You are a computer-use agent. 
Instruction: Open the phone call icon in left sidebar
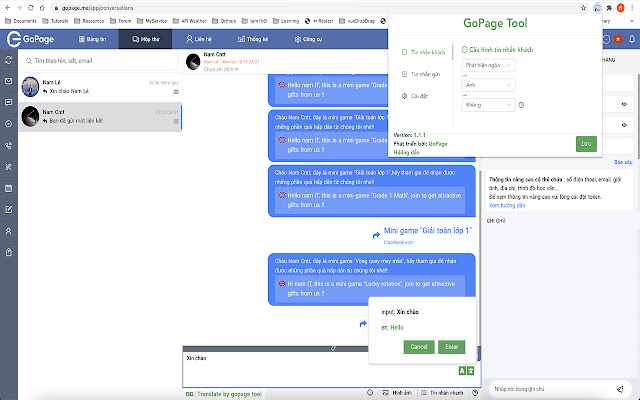click(x=9, y=145)
